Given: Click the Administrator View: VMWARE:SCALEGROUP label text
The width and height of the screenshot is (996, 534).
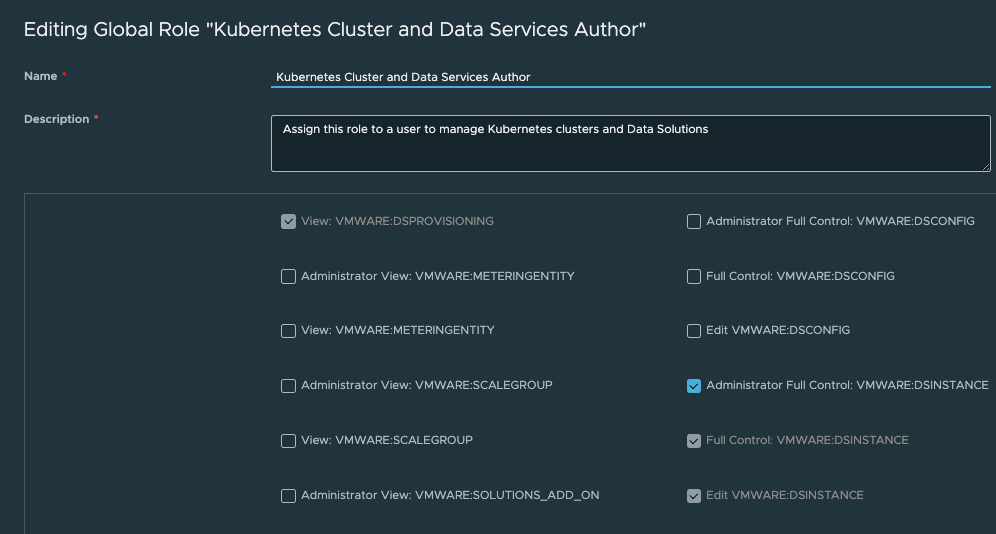Looking at the screenshot, I should pyautogui.click(x=426, y=385).
